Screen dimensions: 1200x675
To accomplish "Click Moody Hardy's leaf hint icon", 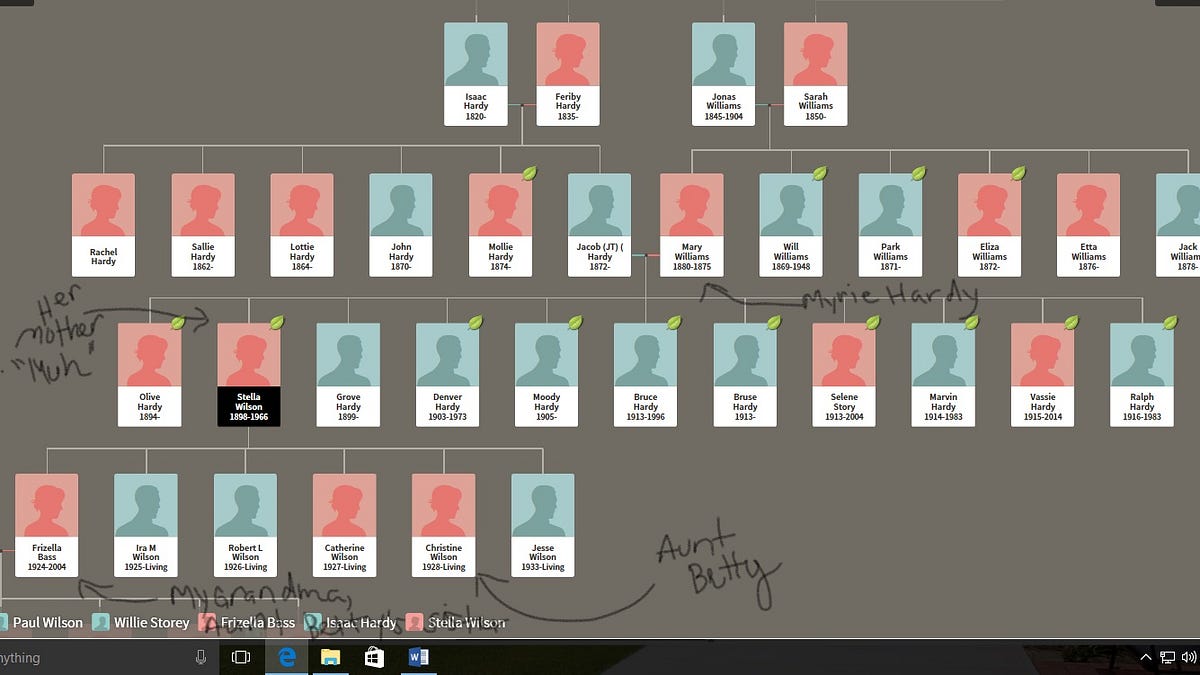I will click(575, 323).
